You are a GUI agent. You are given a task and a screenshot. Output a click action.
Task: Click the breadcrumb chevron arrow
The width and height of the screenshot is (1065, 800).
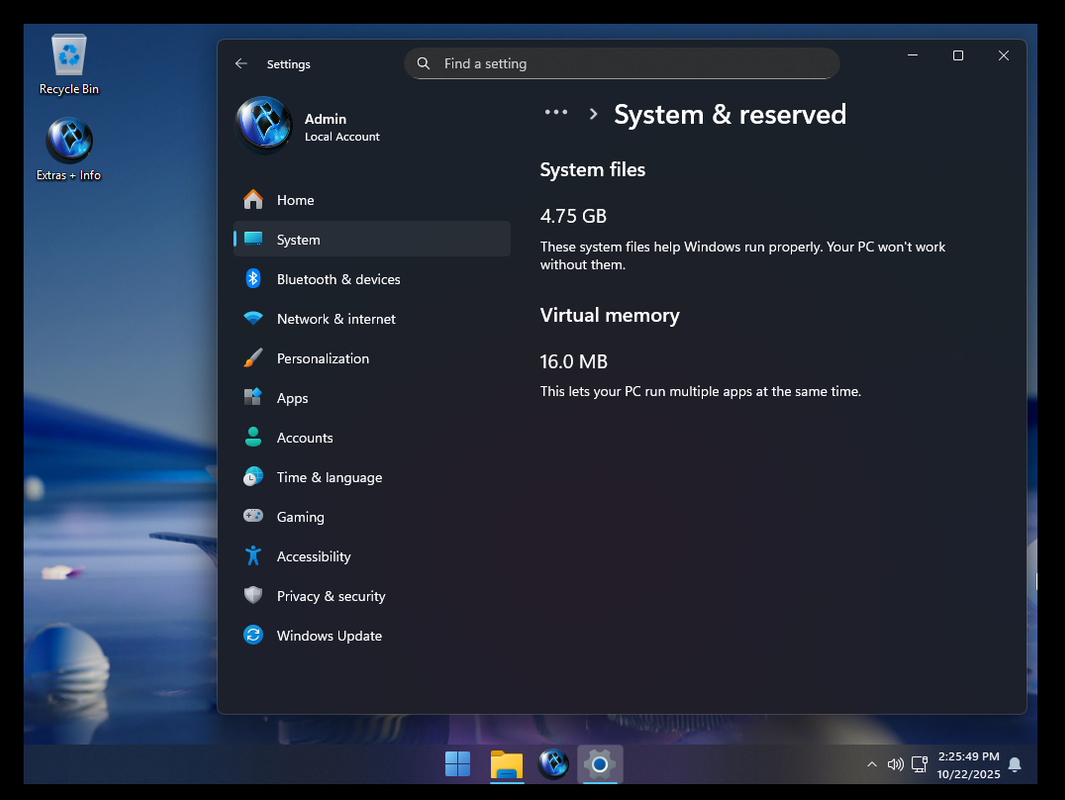(x=593, y=113)
